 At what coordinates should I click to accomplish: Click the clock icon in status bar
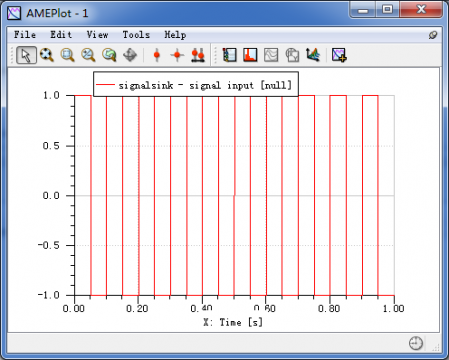(x=416, y=343)
